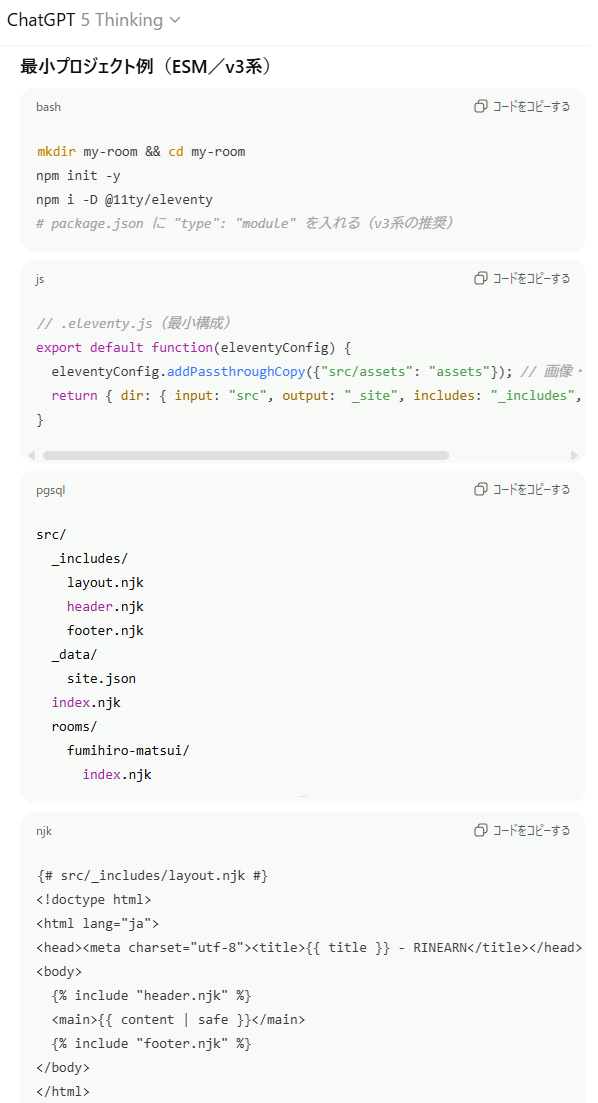This screenshot has width=598, height=1103.
Task: Click site.json in the directory tree
Action: (101, 678)
